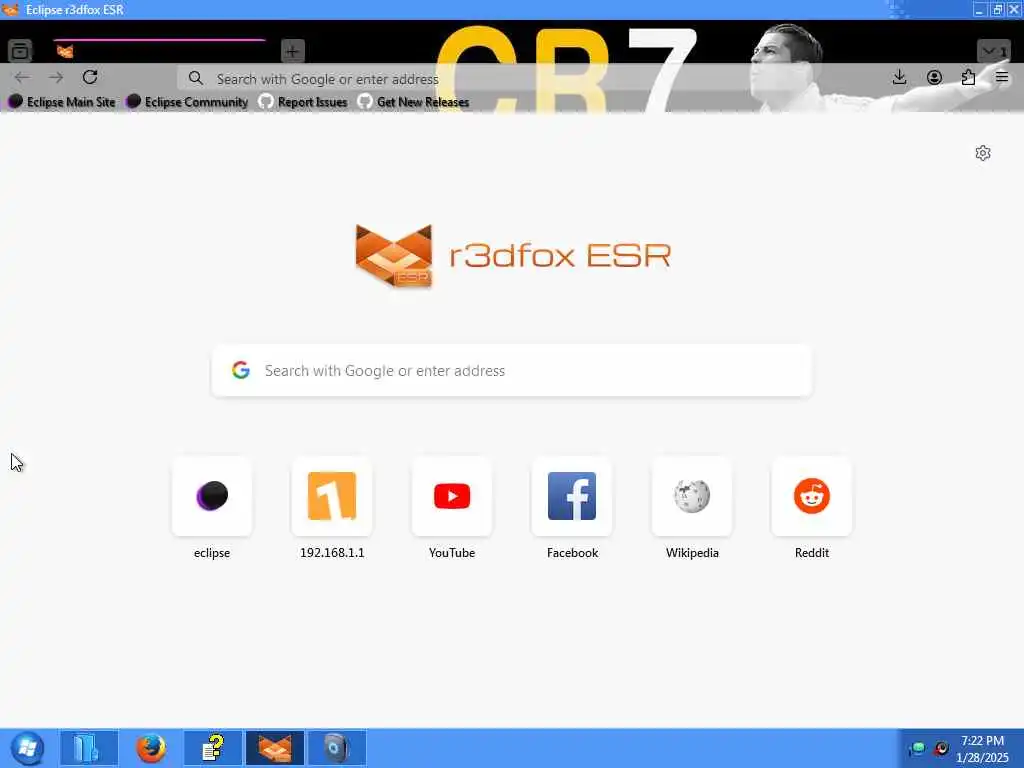Image resolution: width=1024 pixels, height=768 pixels.
Task: Open a new tab with plus button
Action: pyautogui.click(x=293, y=51)
